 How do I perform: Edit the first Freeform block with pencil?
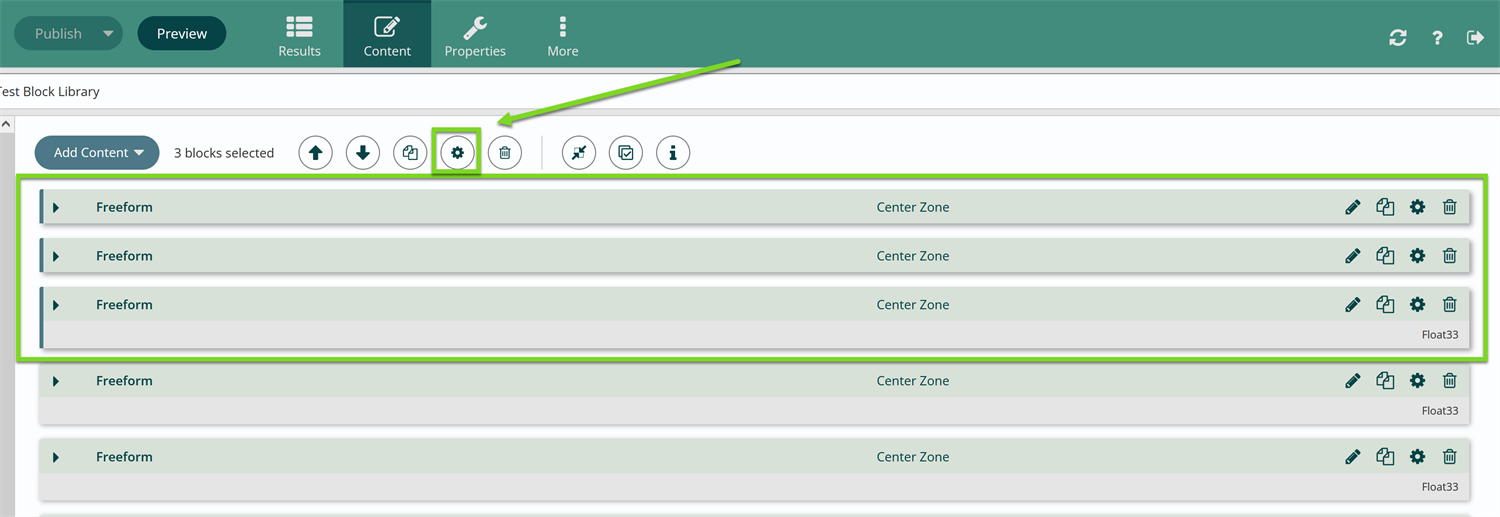pos(1353,207)
